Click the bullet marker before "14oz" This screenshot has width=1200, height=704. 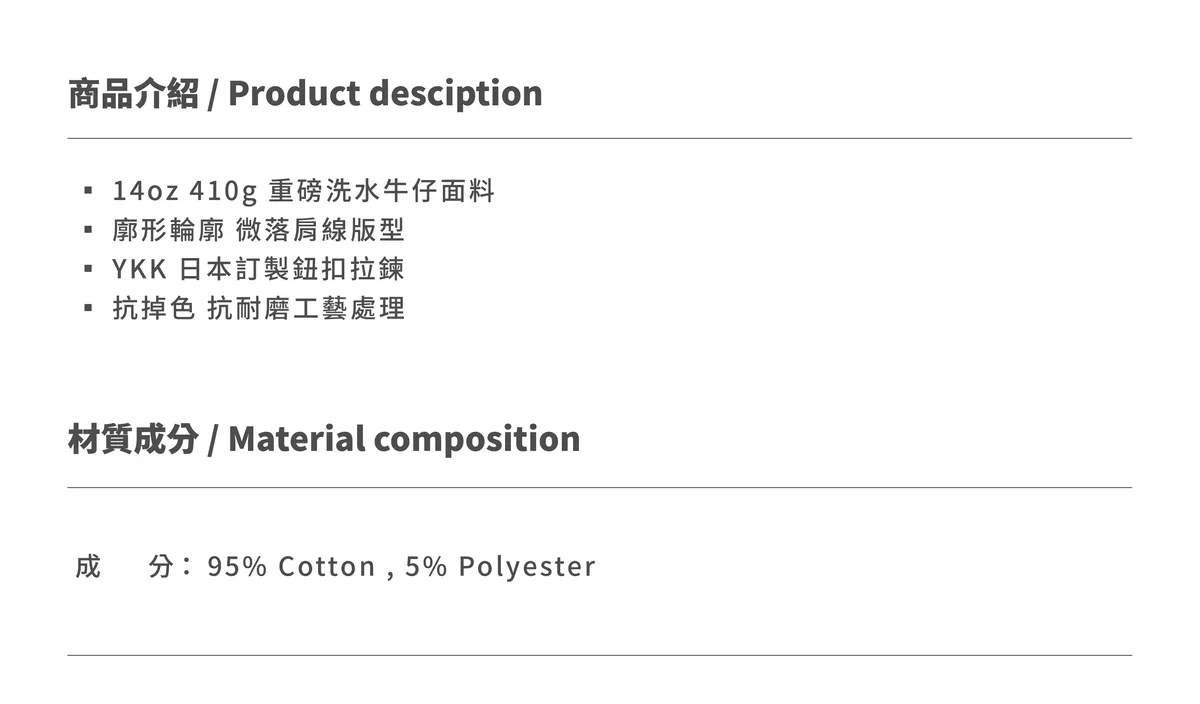point(89,190)
